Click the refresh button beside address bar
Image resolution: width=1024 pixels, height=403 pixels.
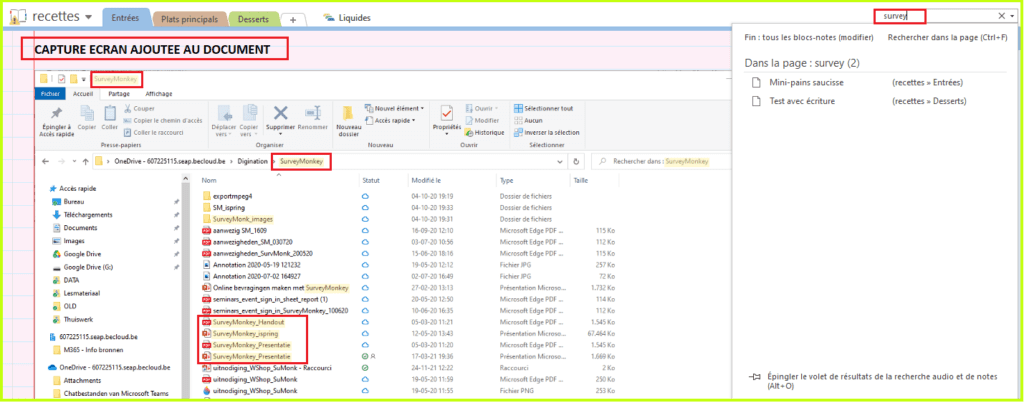click(576, 161)
